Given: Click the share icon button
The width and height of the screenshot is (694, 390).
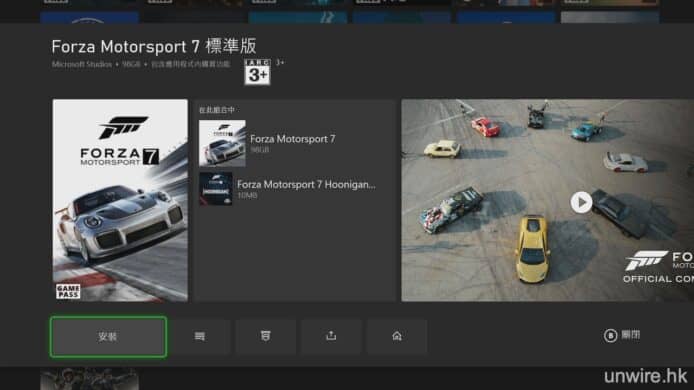Looking at the screenshot, I should point(331,337).
